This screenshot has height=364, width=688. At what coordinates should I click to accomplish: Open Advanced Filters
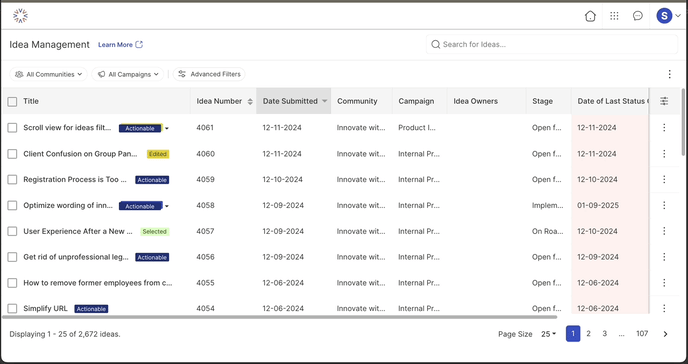(209, 74)
